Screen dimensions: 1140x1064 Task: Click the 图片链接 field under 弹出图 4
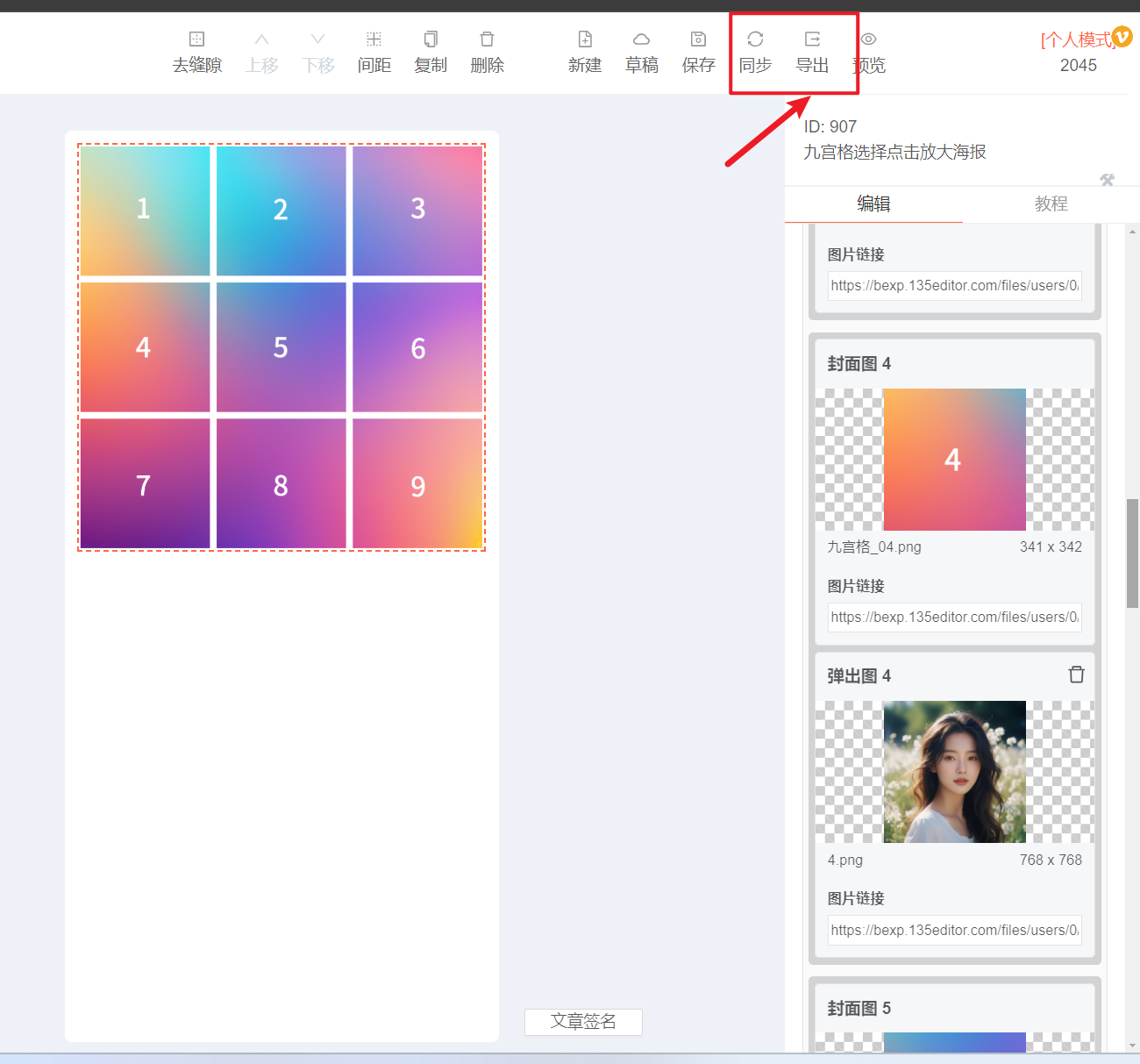coord(955,931)
